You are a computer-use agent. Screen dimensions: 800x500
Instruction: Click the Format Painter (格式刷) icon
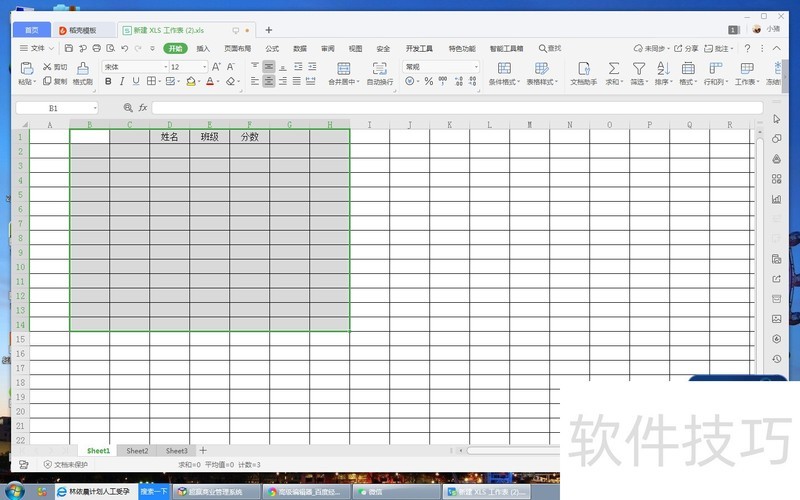click(82, 68)
